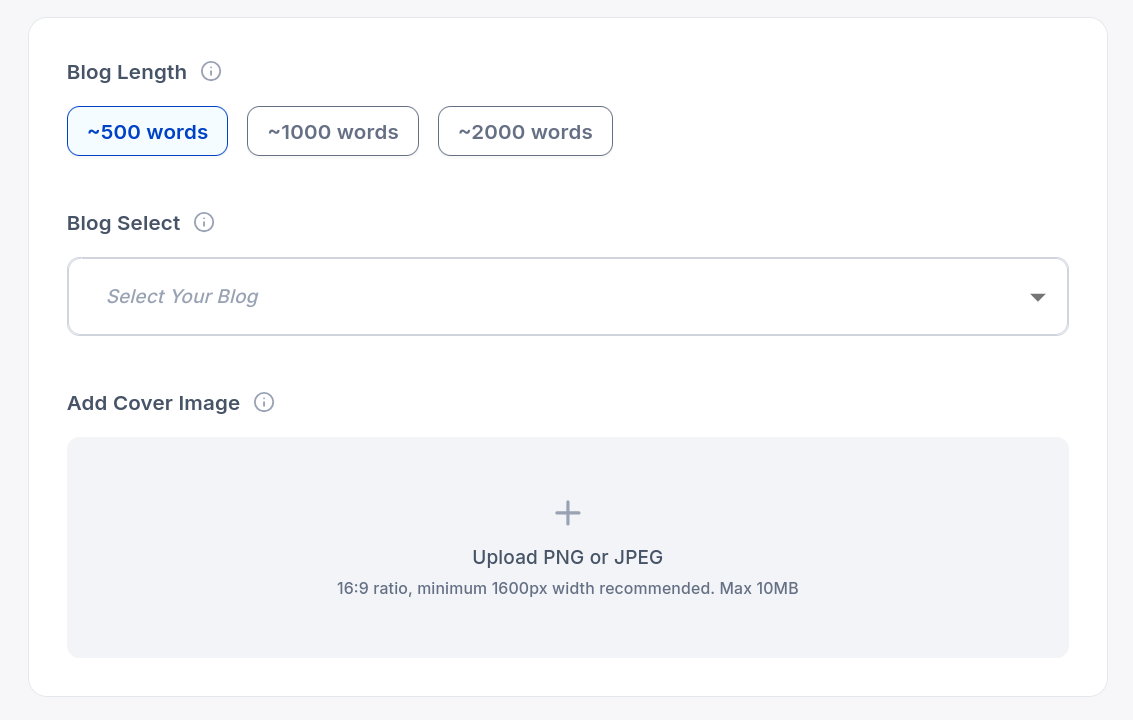Click the info icon beside Blog Length
Image resolution: width=1133 pixels, height=720 pixels.
point(211,72)
